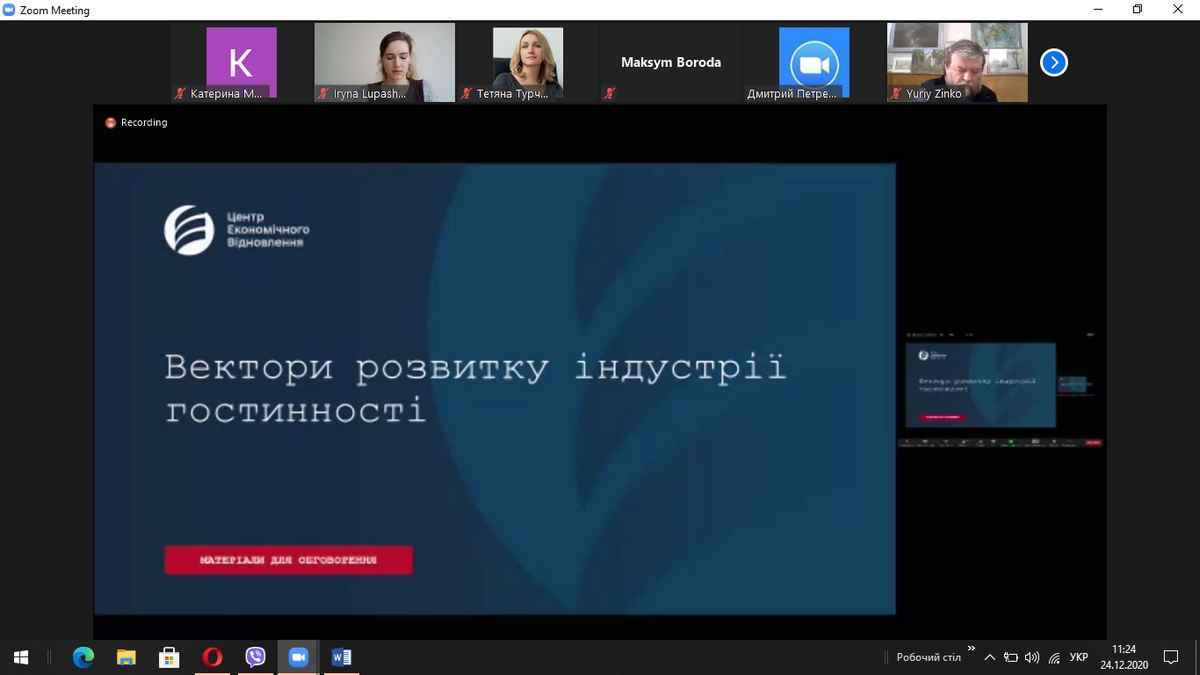Open the УКР language switcher

click(1079, 657)
